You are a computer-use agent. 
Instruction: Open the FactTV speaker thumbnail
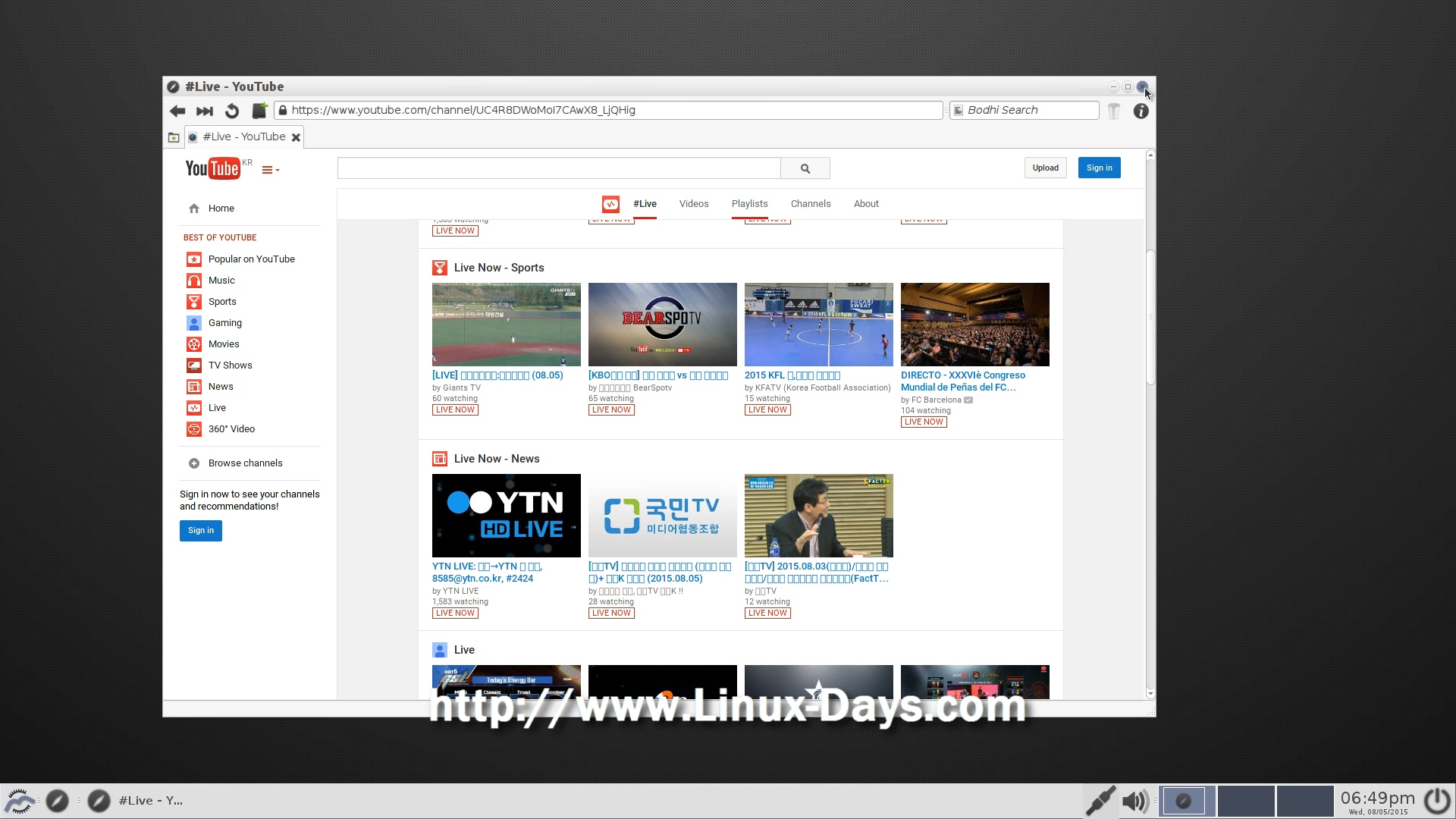click(x=819, y=516)
